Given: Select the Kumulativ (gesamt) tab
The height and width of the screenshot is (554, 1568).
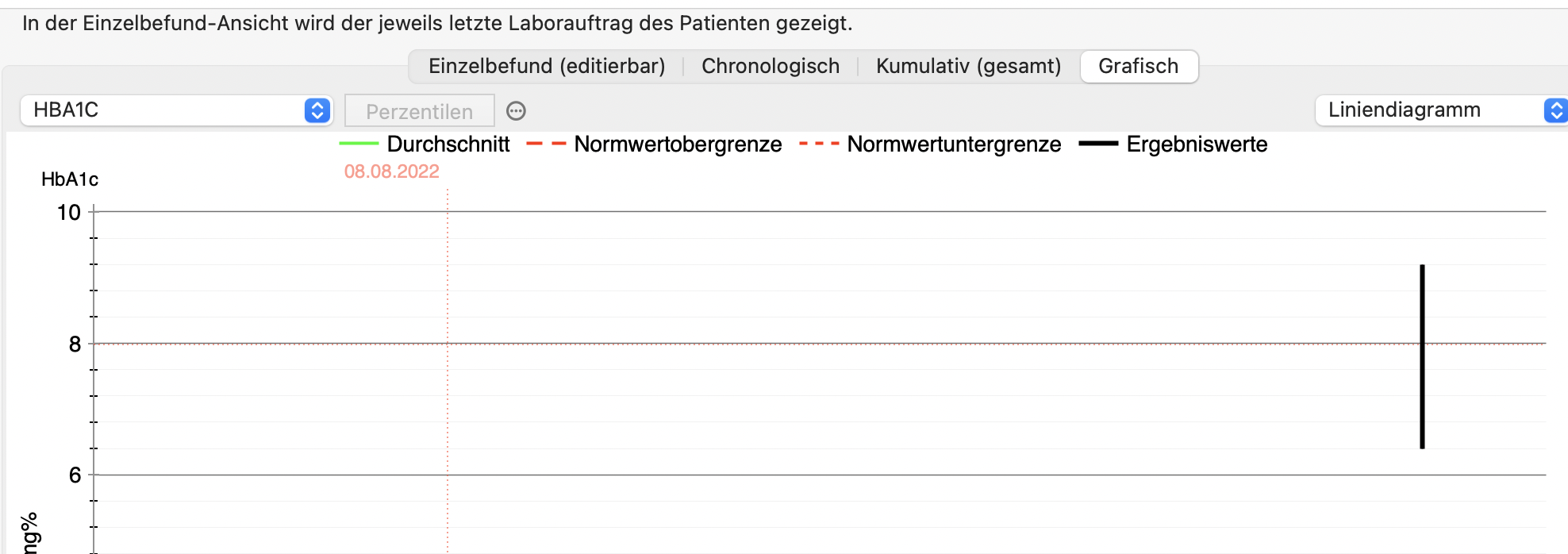Looking at the screenshot, I should point(968,66).
